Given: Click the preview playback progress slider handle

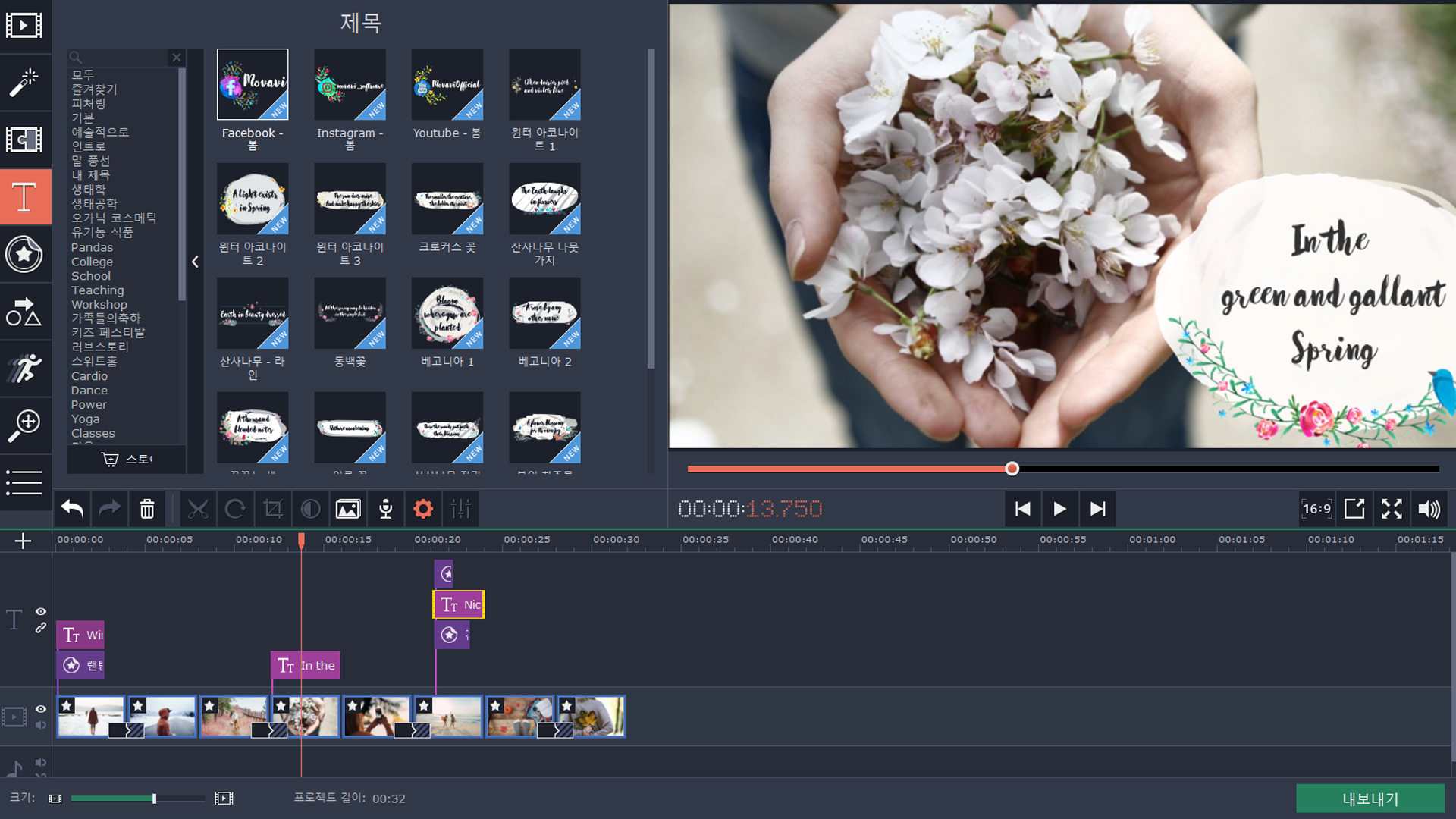Looking at the screenshot, I should tap(1012, 469).
